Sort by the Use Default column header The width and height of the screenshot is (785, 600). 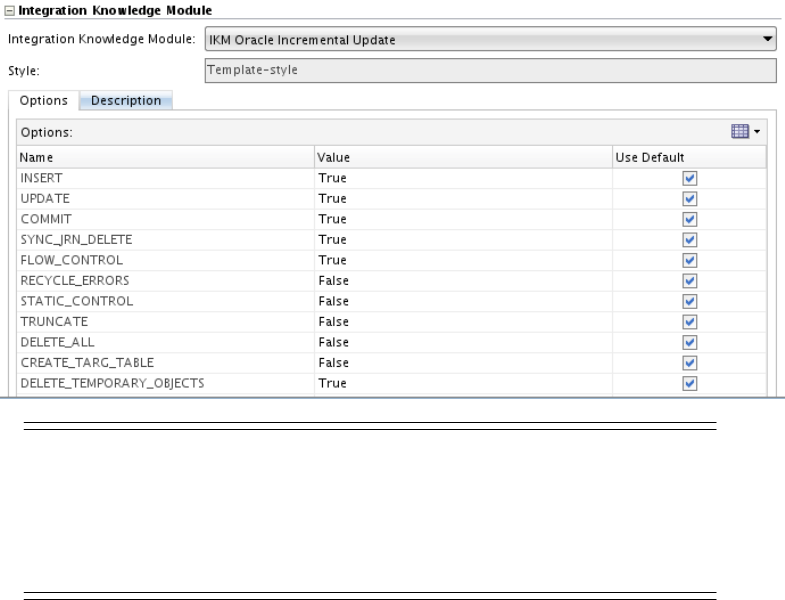pyautogui.click(x=689, y=157)
